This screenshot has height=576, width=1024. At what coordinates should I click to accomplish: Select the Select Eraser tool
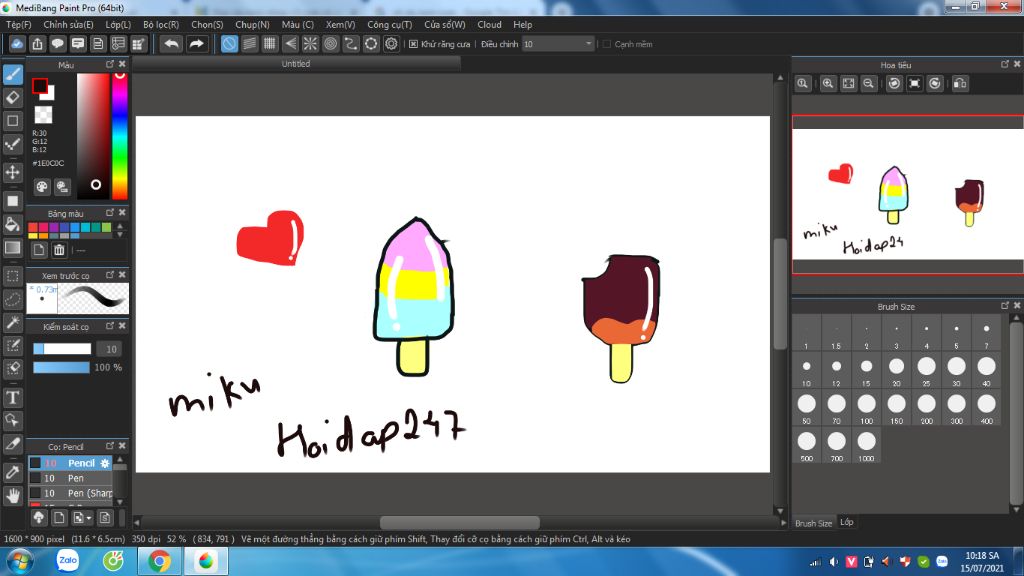click(12, 369)
